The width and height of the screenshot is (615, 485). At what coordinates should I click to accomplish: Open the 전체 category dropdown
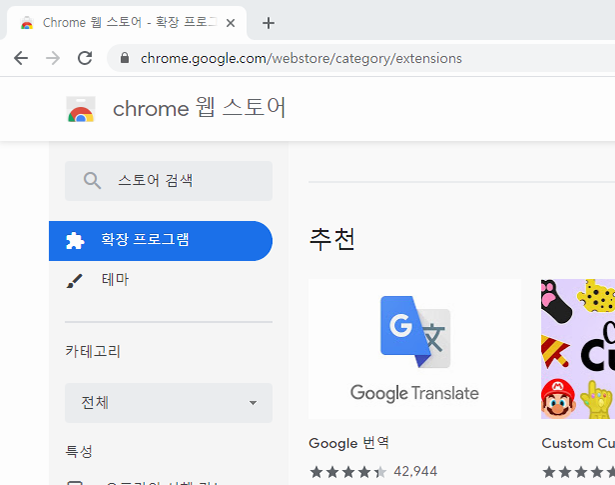[x=169, y=403]
